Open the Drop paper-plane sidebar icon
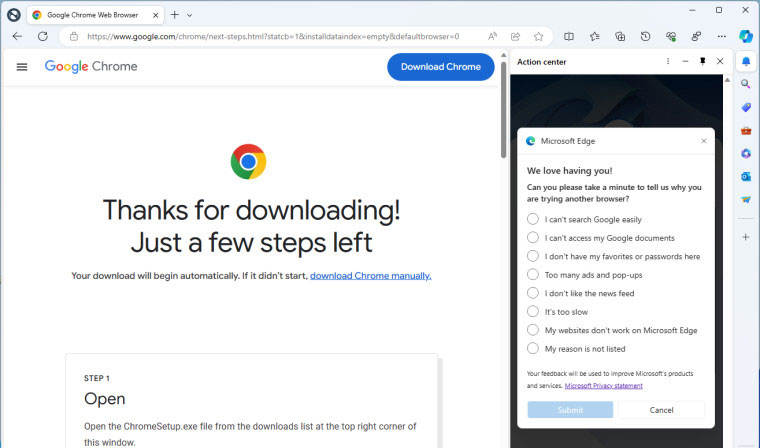 tap(746, 199)
